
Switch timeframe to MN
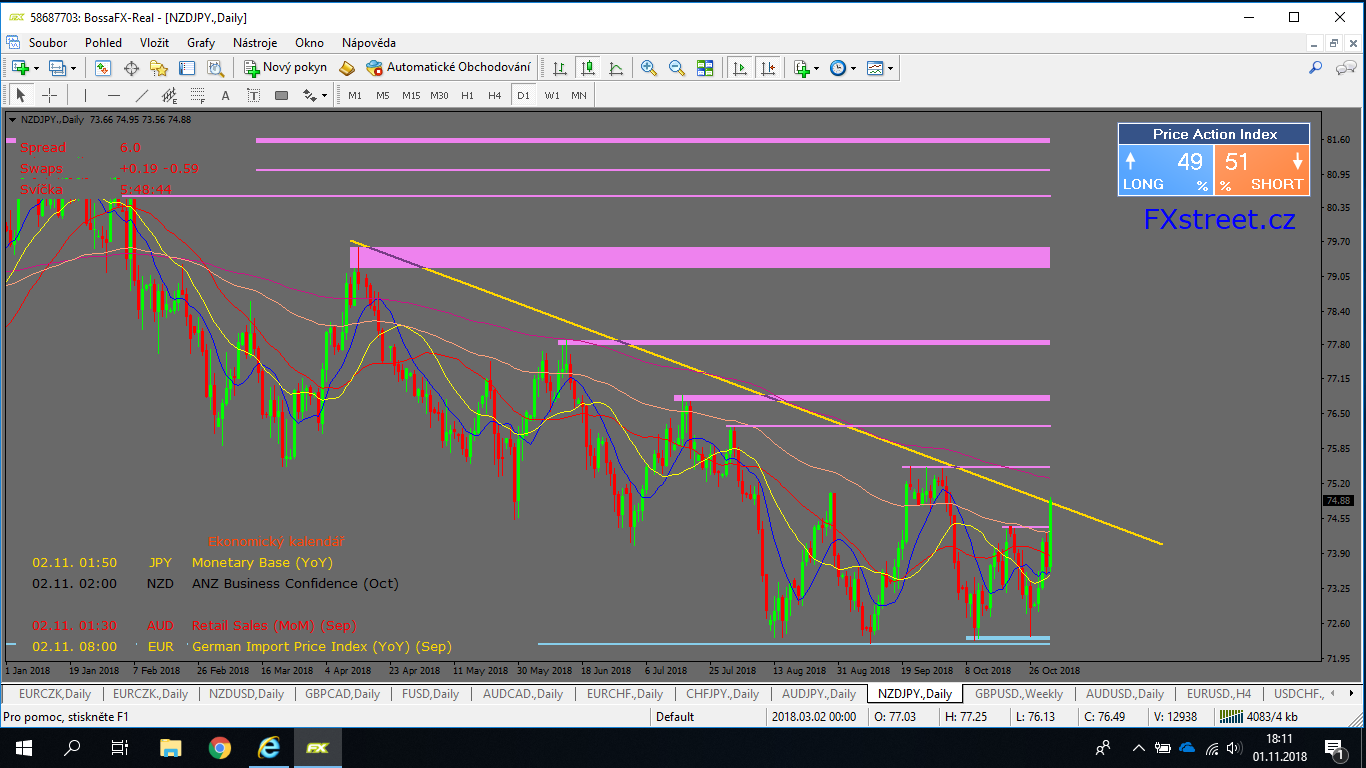[x=579, y=95]
